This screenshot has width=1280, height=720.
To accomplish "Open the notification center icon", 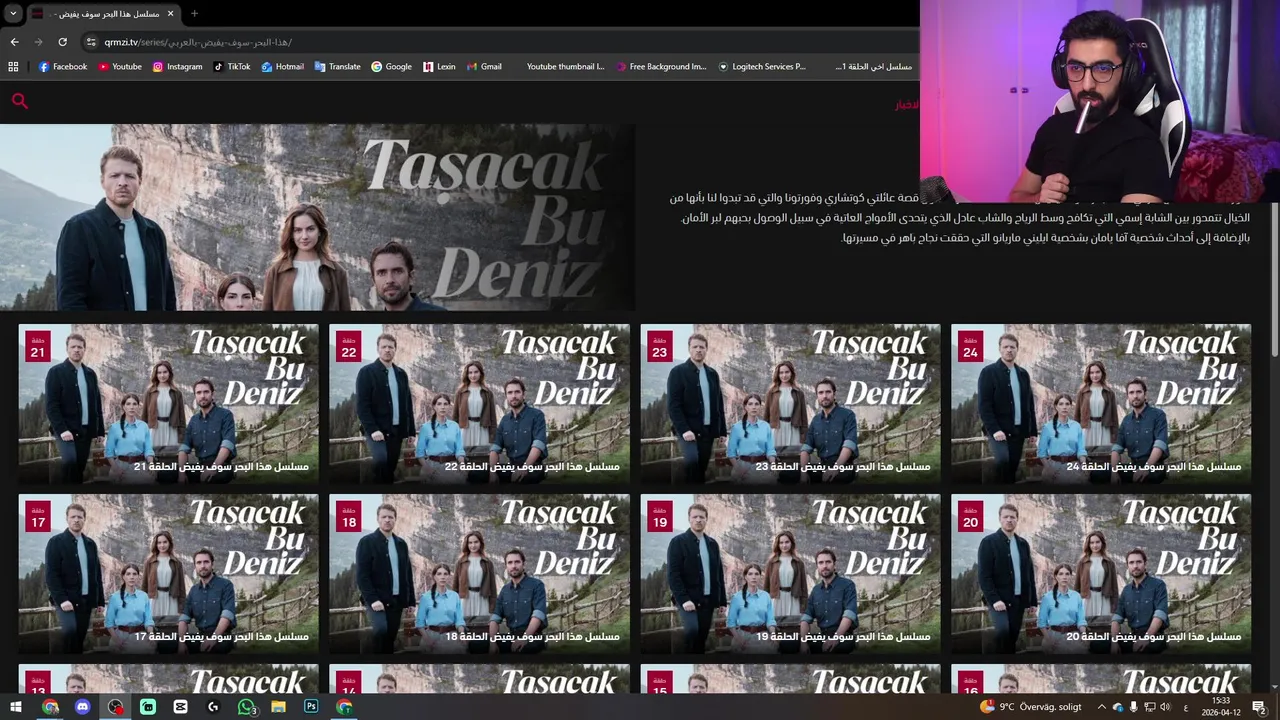I will pos(1260,707).
